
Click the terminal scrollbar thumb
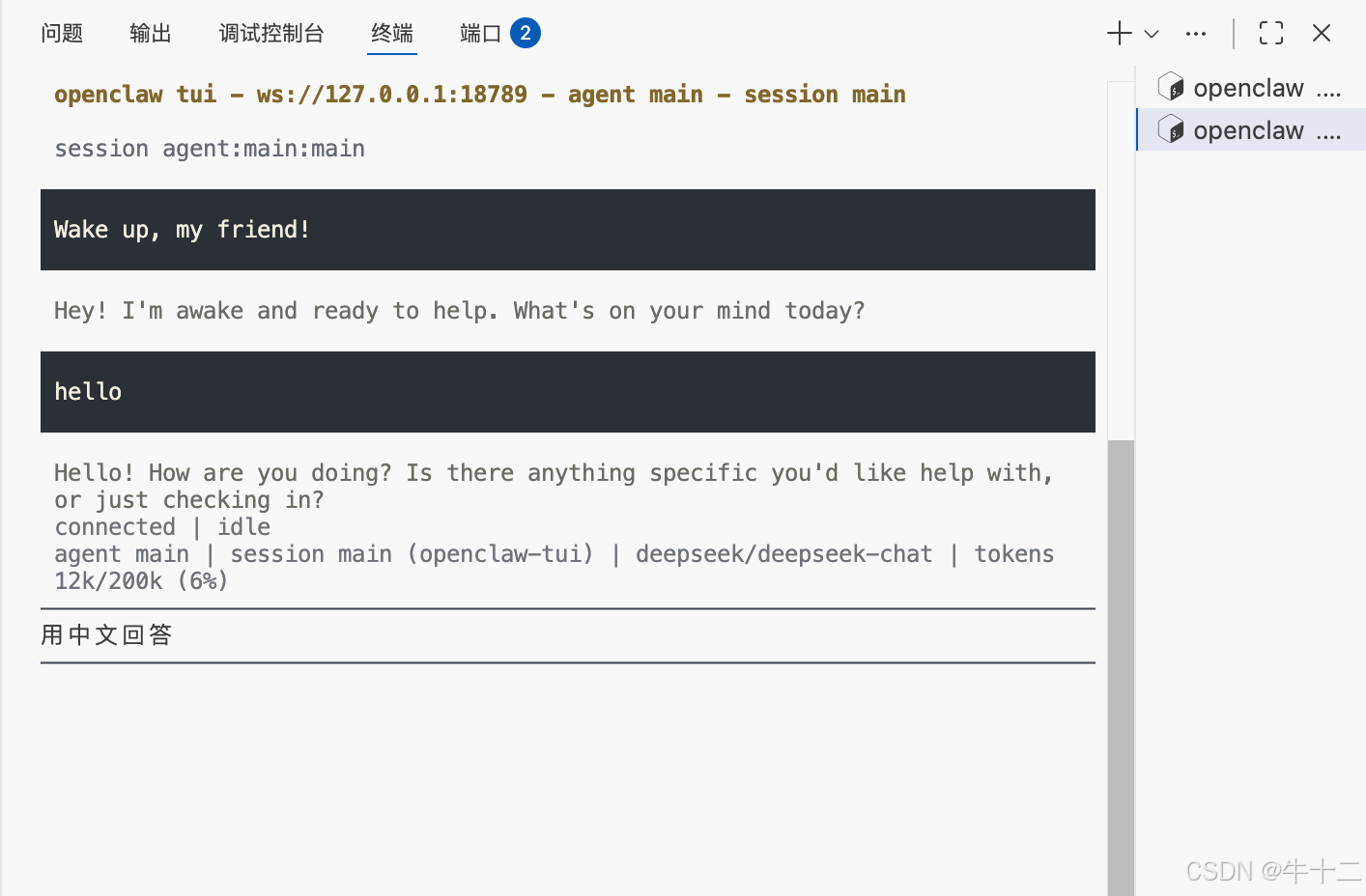(1121, 668)
